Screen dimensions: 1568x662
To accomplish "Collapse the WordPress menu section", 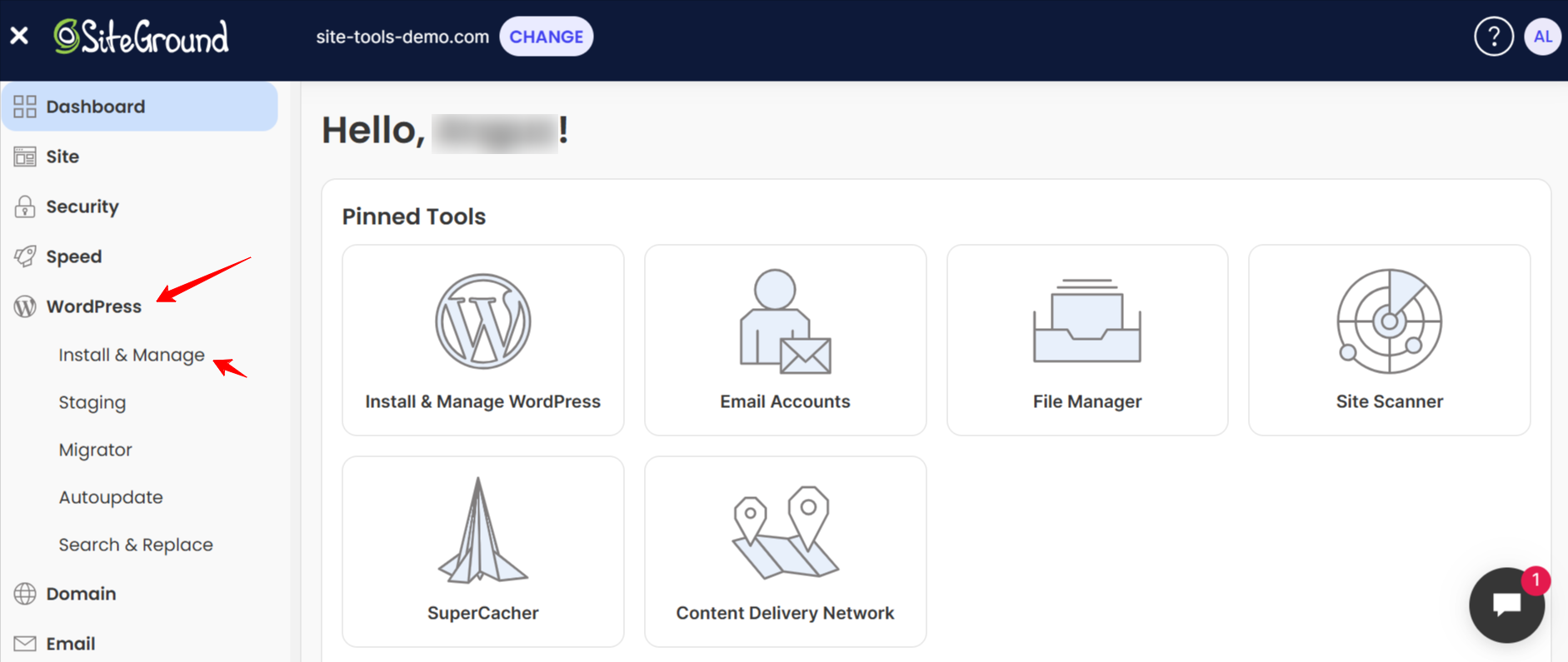I will tap(94, 306).
